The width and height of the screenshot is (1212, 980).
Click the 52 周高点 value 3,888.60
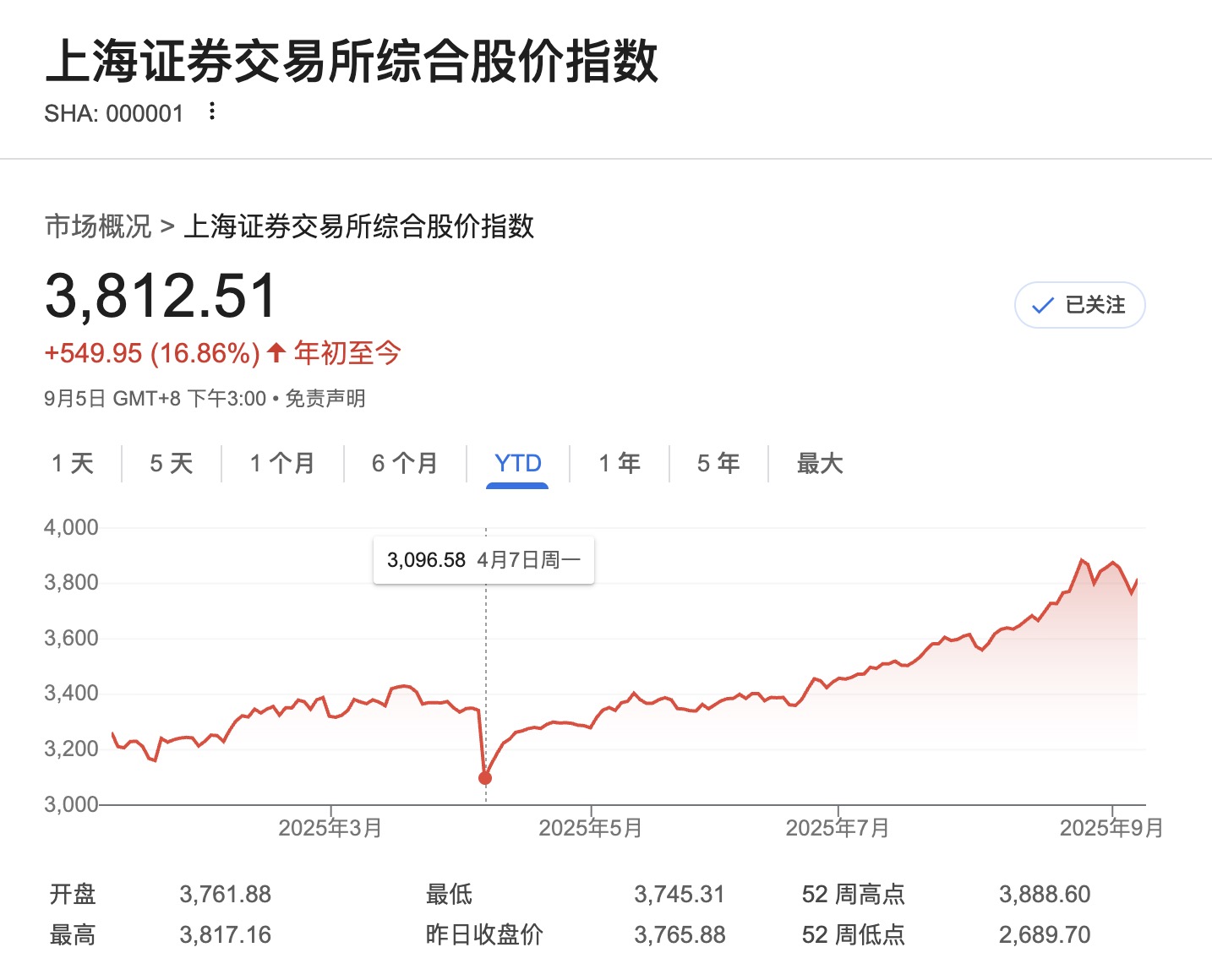[x=1045, y=894]
